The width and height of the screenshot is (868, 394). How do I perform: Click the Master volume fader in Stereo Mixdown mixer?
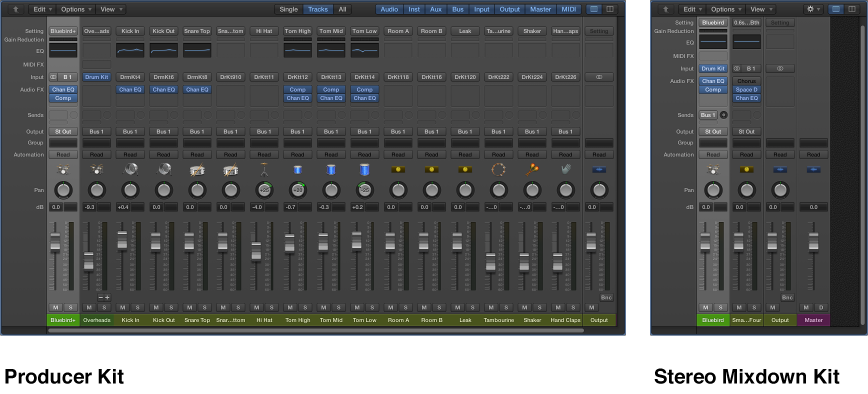coord(813,241)
